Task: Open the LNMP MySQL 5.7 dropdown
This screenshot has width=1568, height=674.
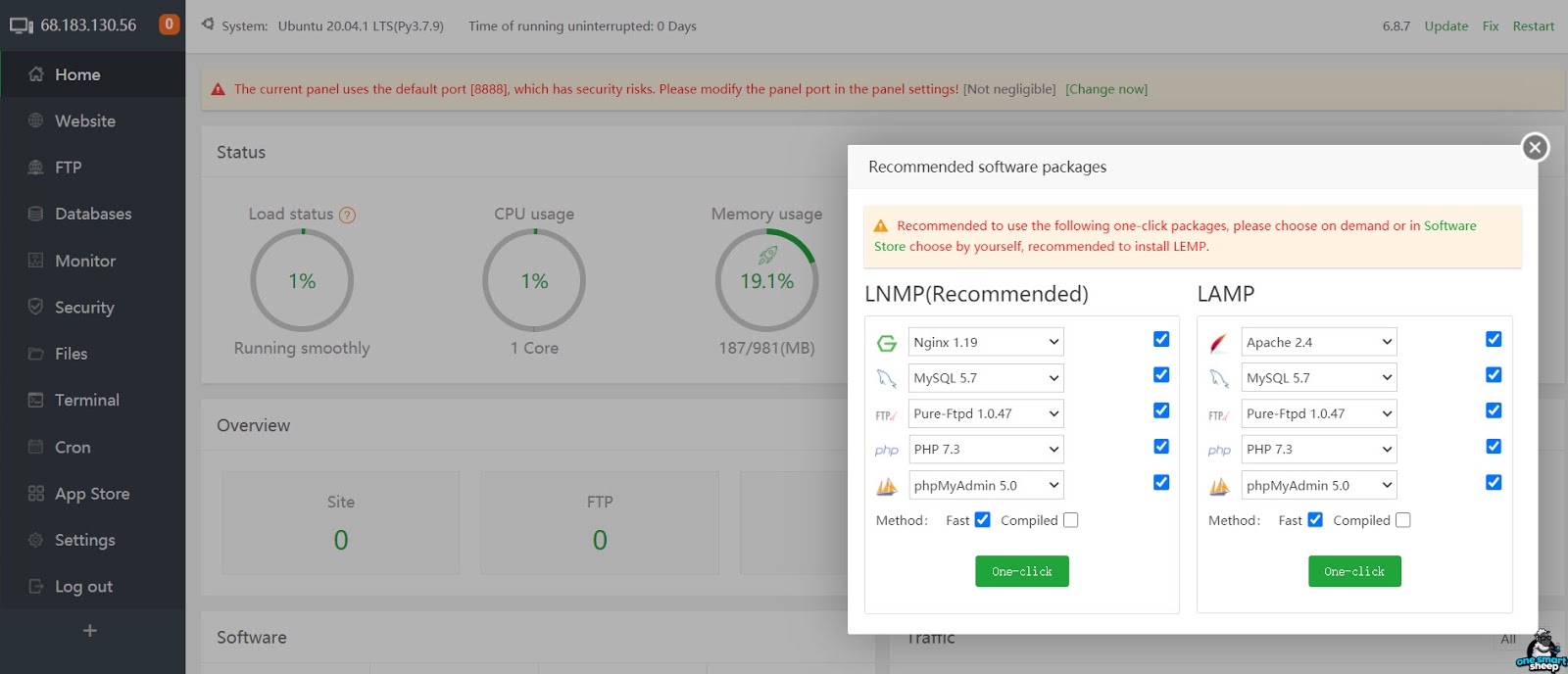Action: coord(986,378)
